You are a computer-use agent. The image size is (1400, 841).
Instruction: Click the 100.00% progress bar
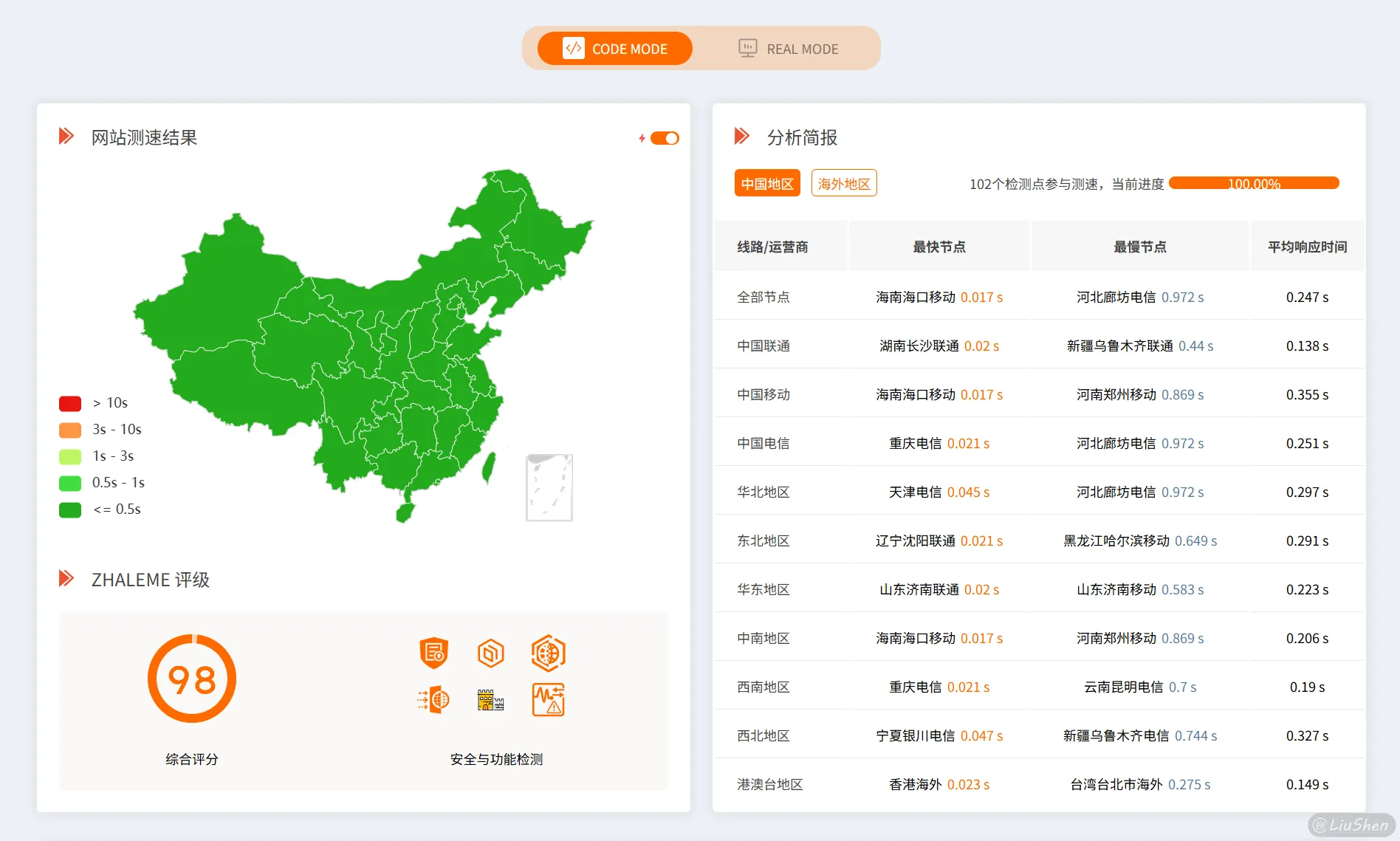(x=1253, y=182)
